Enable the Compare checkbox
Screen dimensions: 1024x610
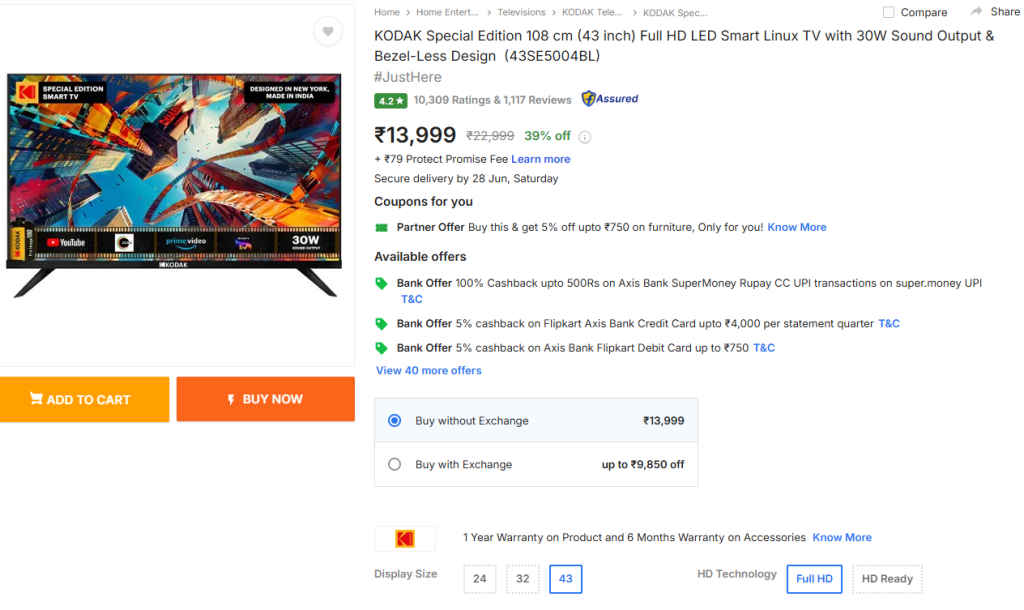tap(888, 11)
